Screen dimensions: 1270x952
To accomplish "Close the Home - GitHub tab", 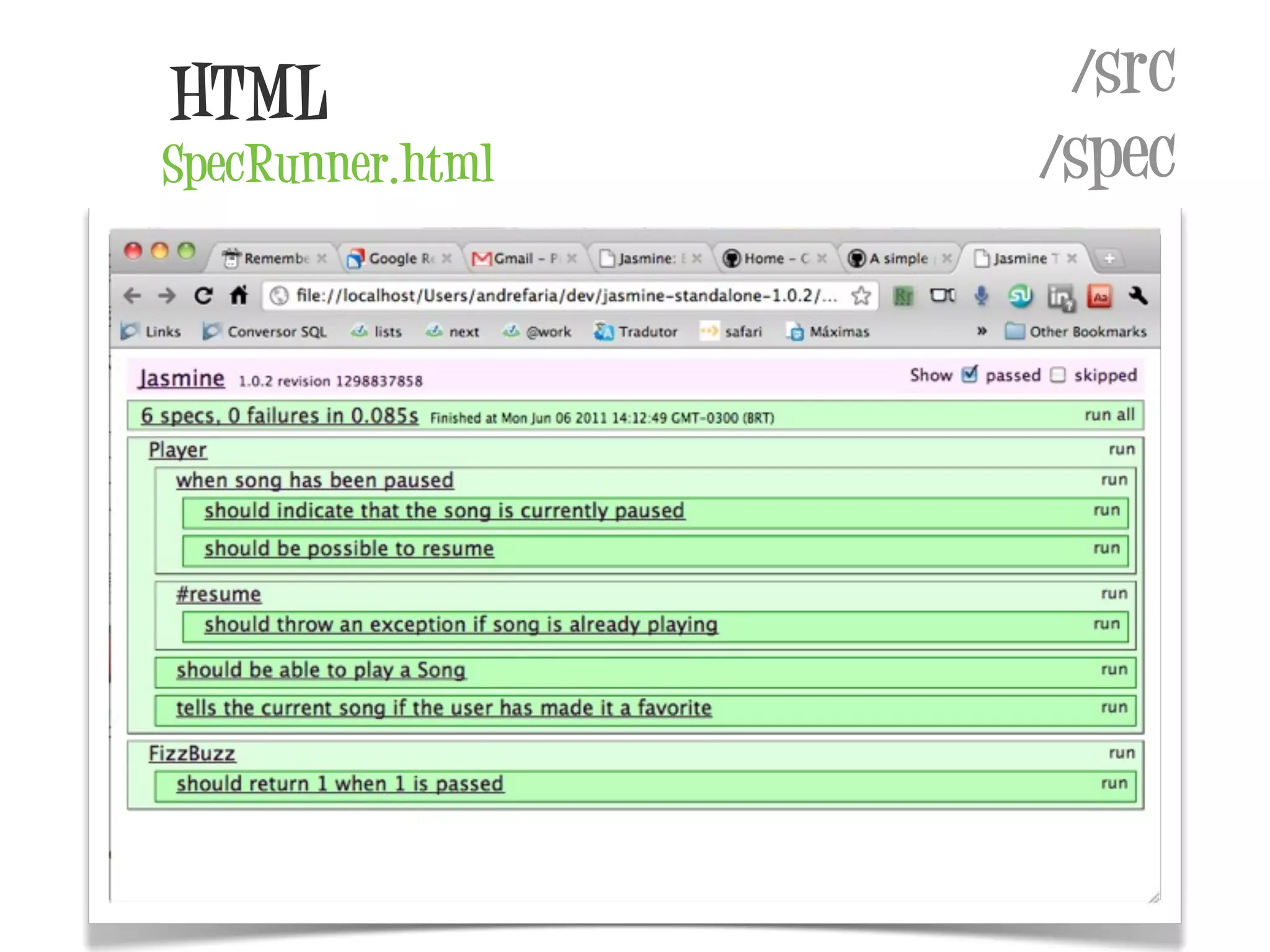I will 822,258.
